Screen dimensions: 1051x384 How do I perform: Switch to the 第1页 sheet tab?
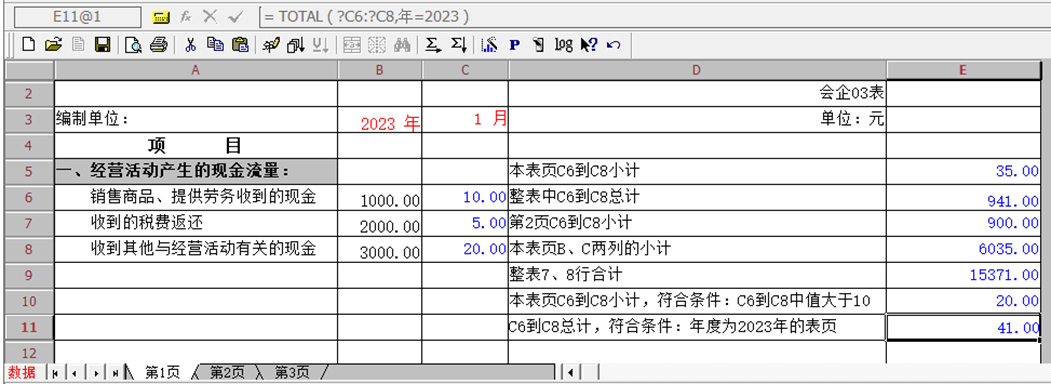coord(162,372)
